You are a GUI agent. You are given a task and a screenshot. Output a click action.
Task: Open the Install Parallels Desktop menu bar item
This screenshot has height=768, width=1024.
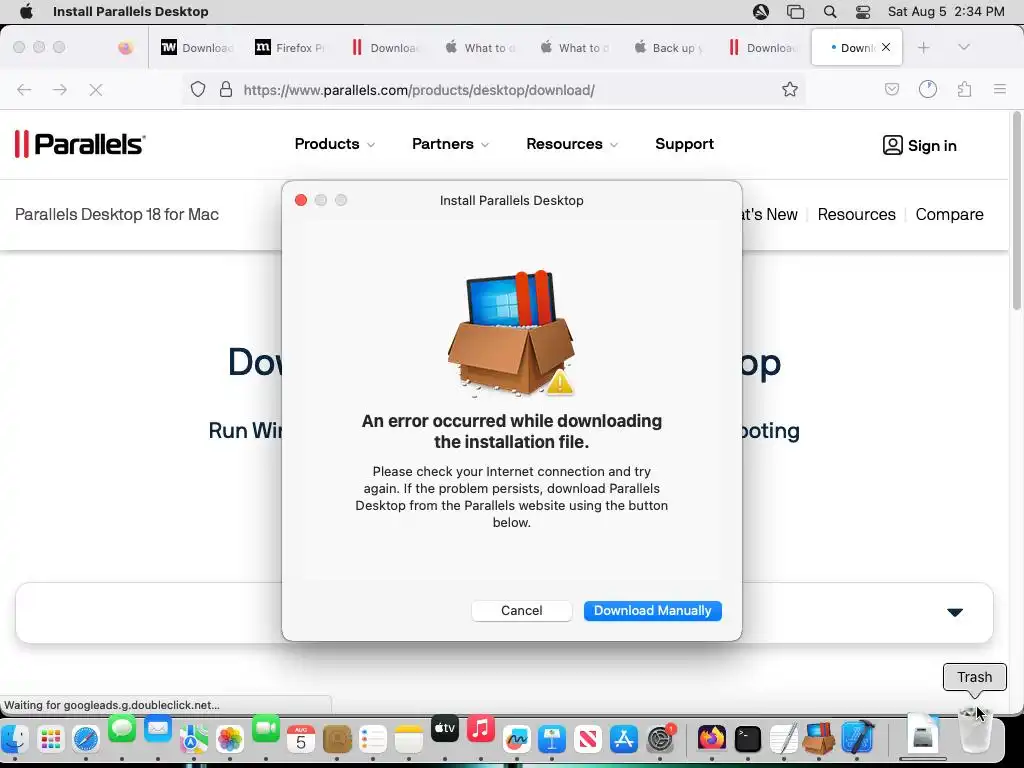click(x=131, y=11)
